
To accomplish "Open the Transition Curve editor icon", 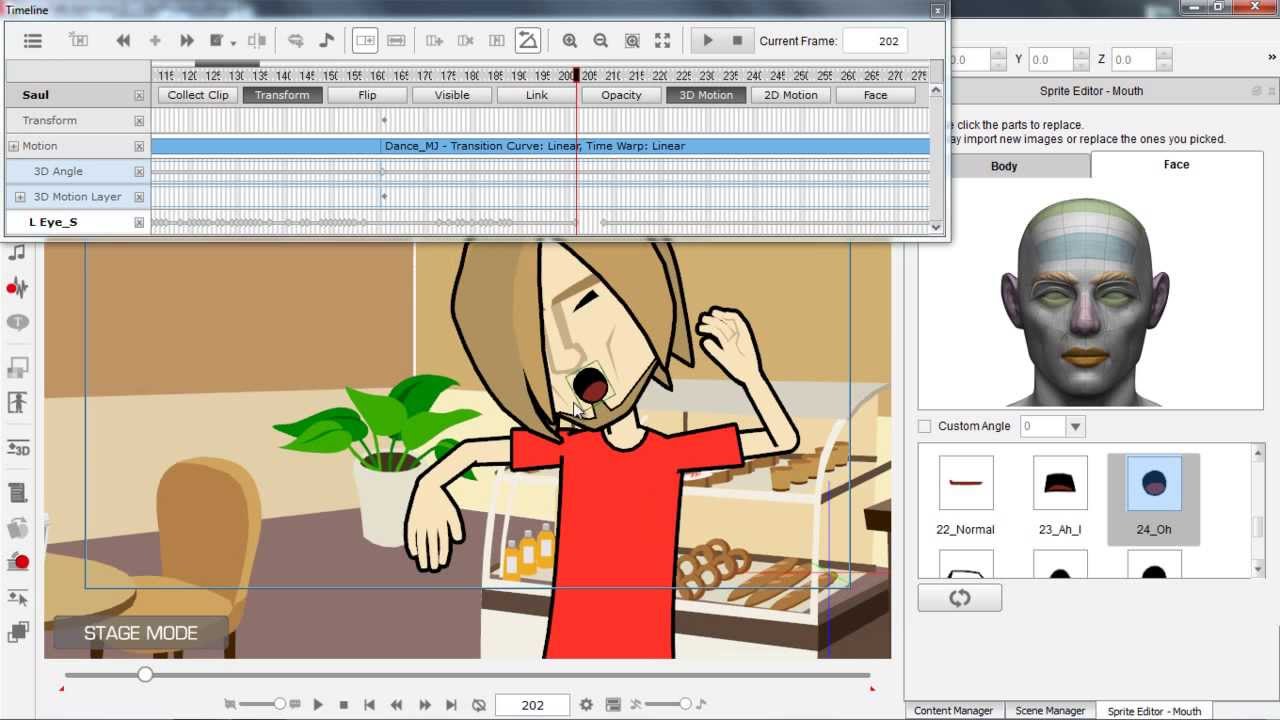I will (x=528, y=40).
